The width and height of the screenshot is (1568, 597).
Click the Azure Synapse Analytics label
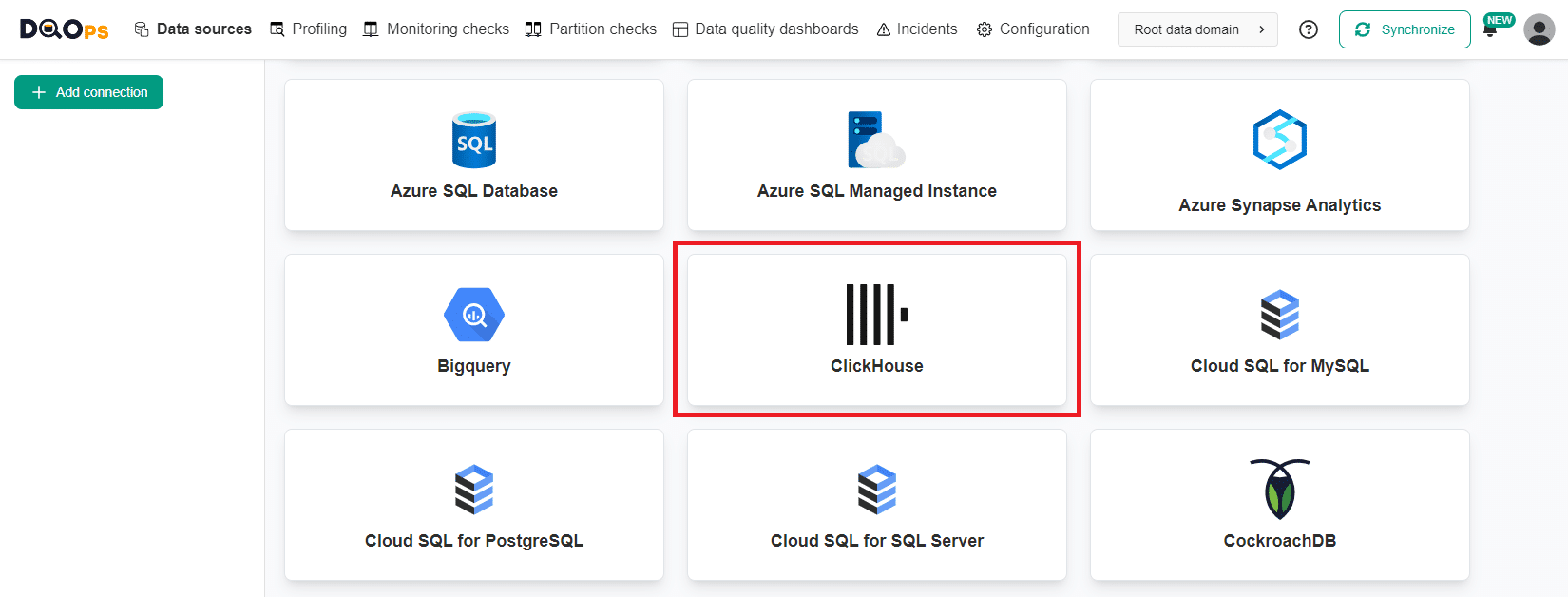point(1280,205)
